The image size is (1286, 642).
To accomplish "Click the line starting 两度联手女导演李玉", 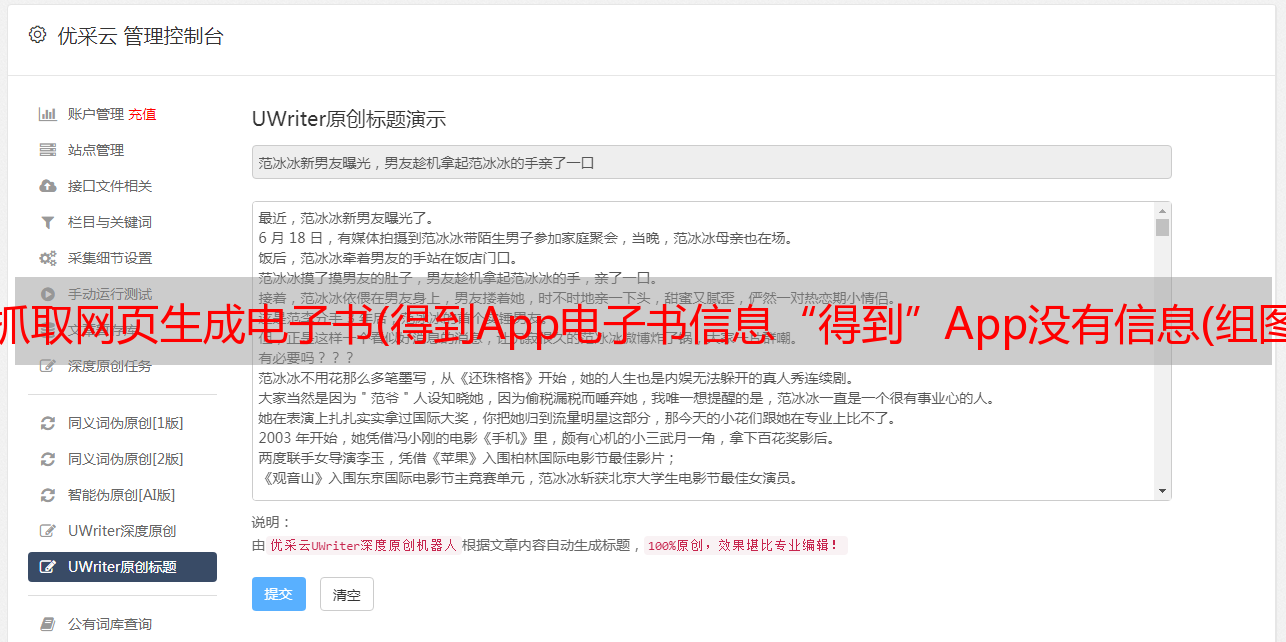I will 468,458.
